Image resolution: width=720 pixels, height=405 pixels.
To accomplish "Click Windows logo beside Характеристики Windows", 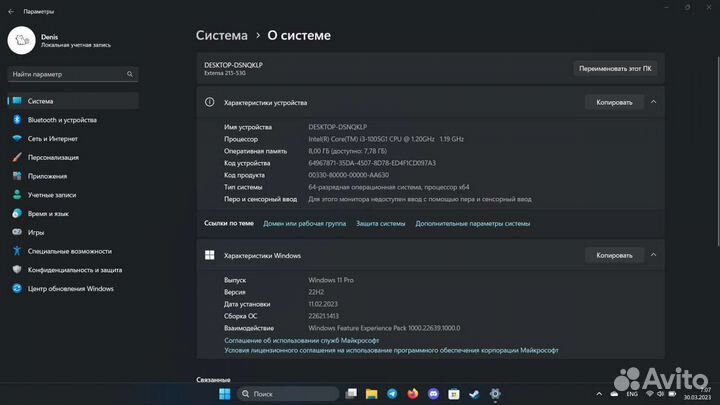I will 209,255.
